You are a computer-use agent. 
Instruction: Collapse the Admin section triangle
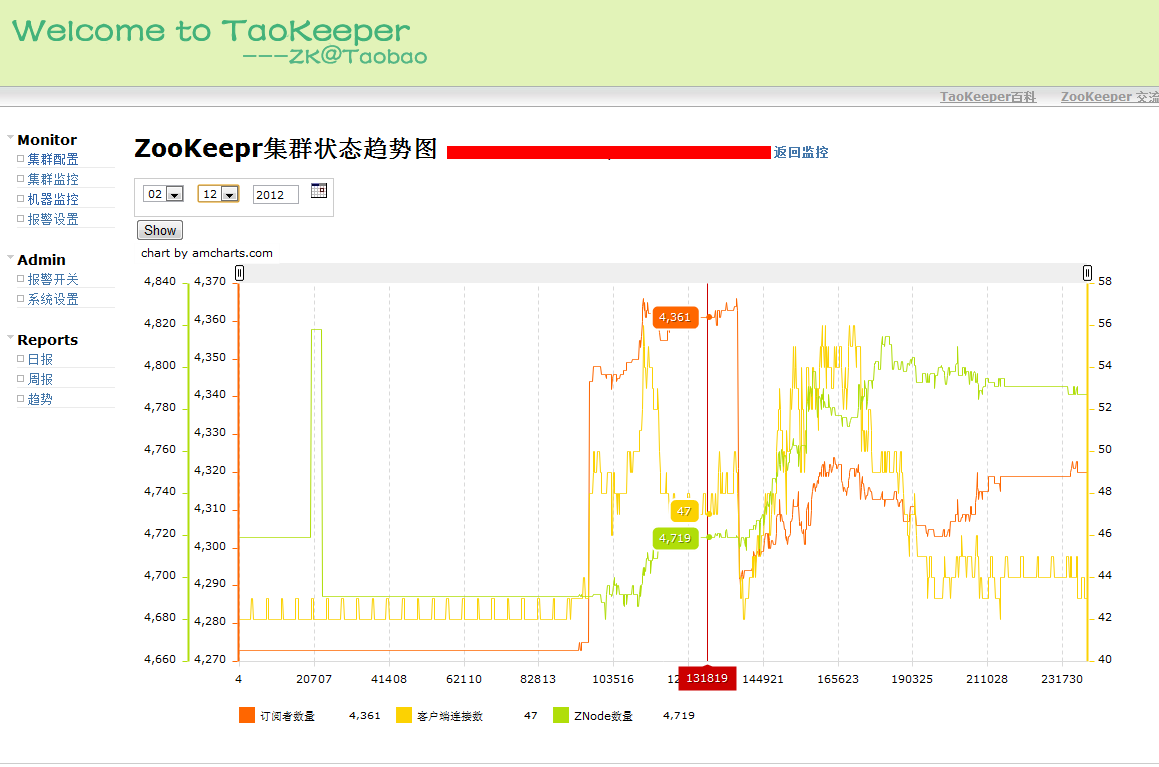point(10,257)
